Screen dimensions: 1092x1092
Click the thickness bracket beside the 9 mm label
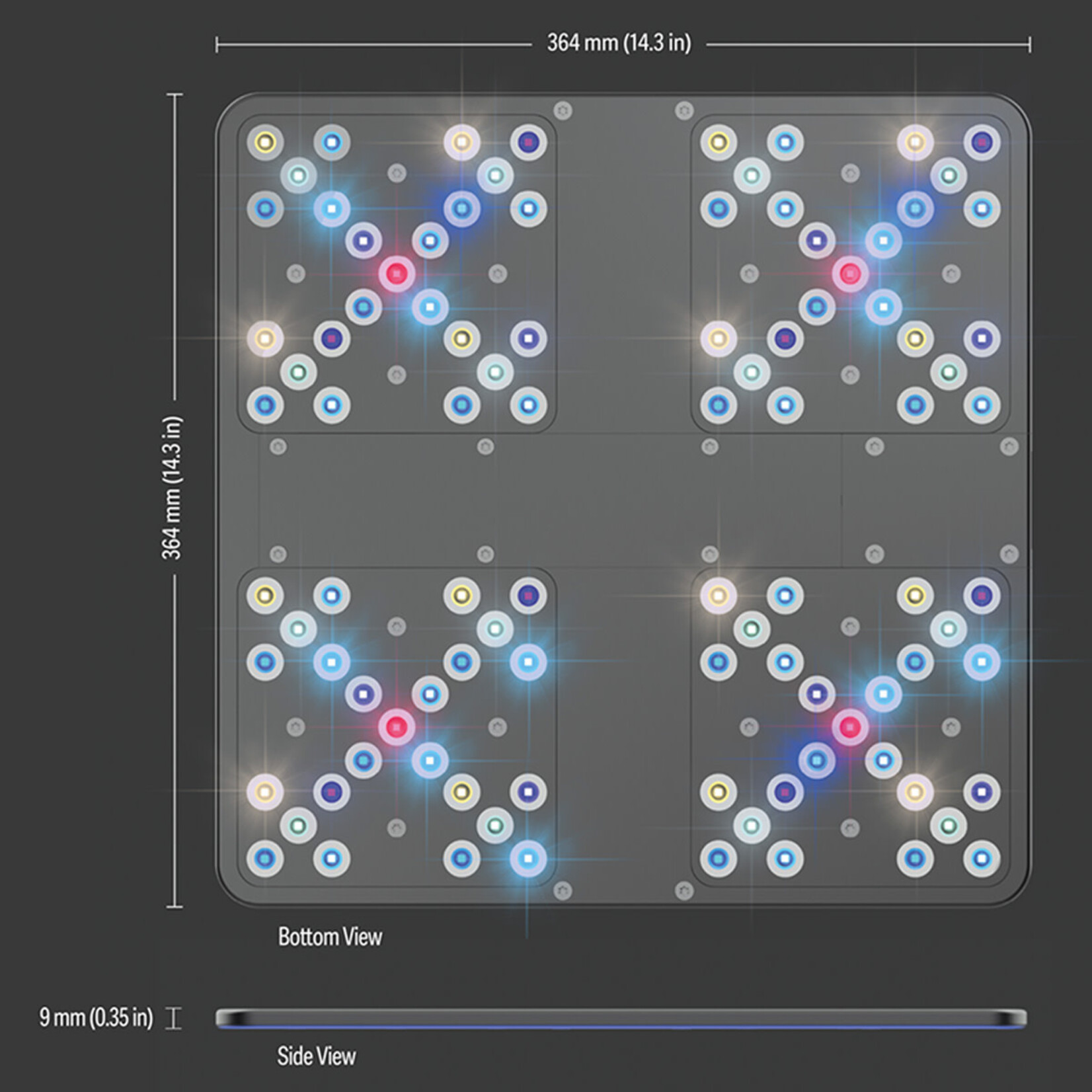coord(173,1018)
